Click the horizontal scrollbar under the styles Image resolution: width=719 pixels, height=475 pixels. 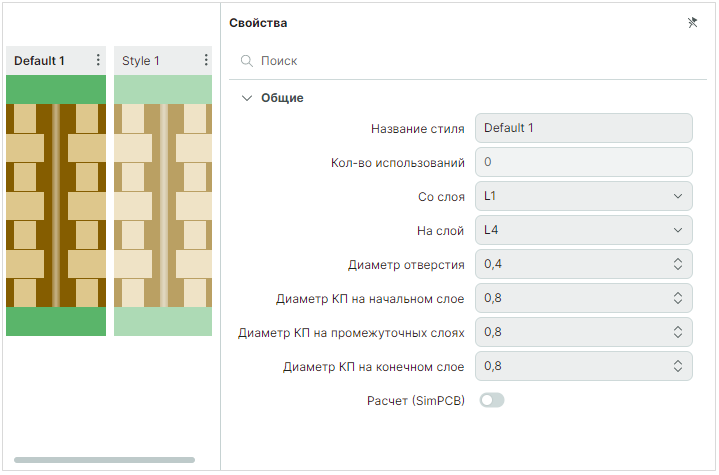[x=104, y=460]
